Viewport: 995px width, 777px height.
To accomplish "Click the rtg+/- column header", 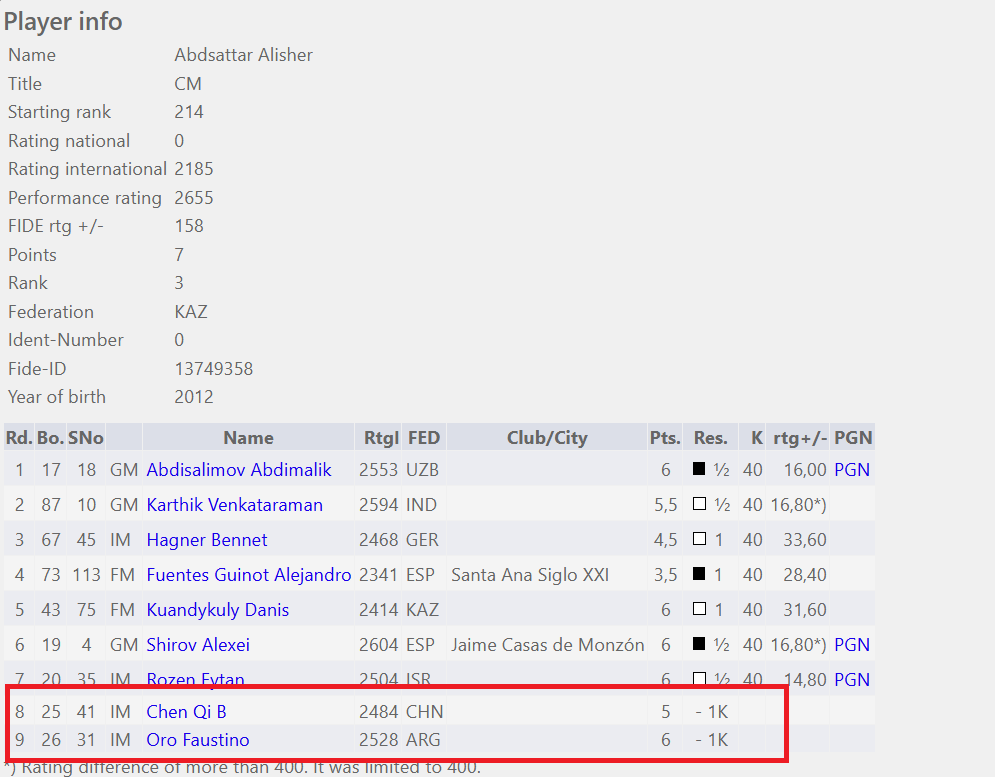I will [798, 437].
